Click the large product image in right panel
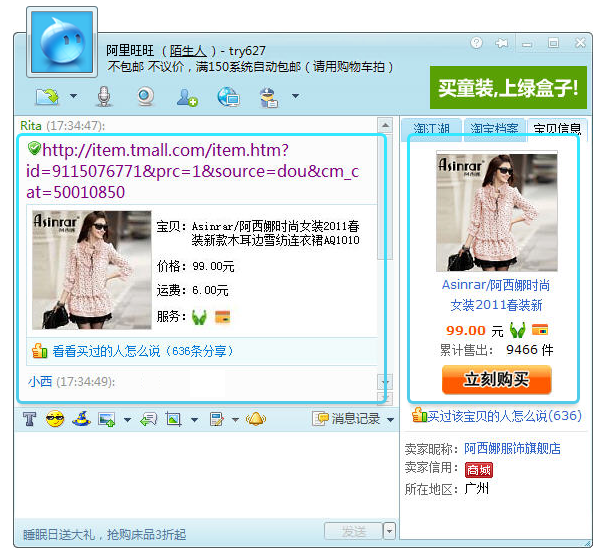The height and width of the screenshot is (553, 602). pos(496,211)
